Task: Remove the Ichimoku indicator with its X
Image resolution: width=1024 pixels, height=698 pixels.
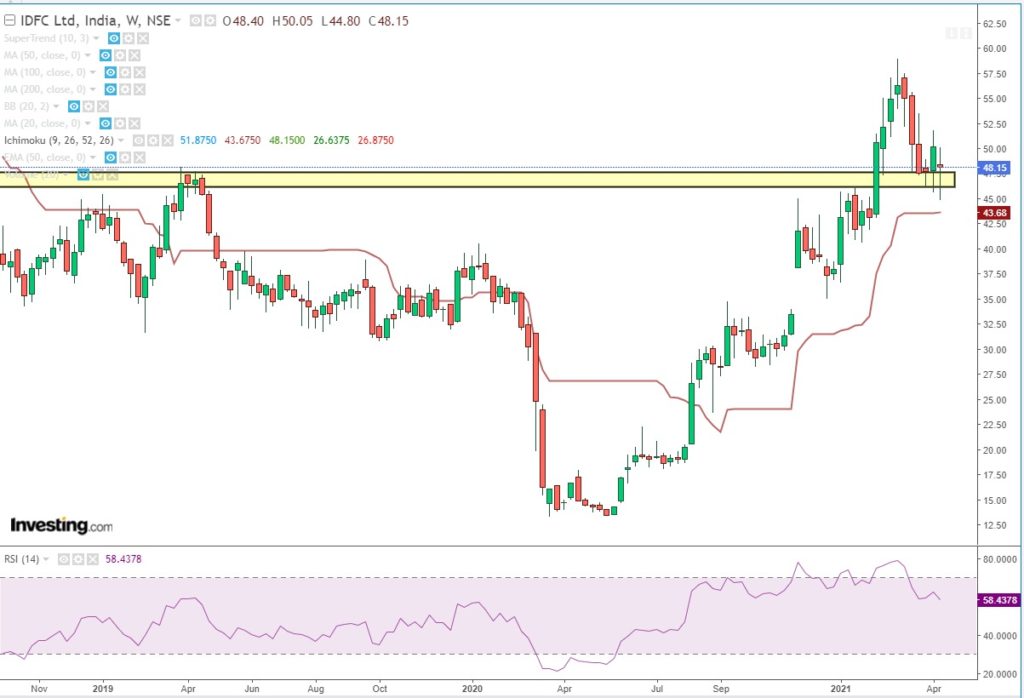Action: point(167,140)
